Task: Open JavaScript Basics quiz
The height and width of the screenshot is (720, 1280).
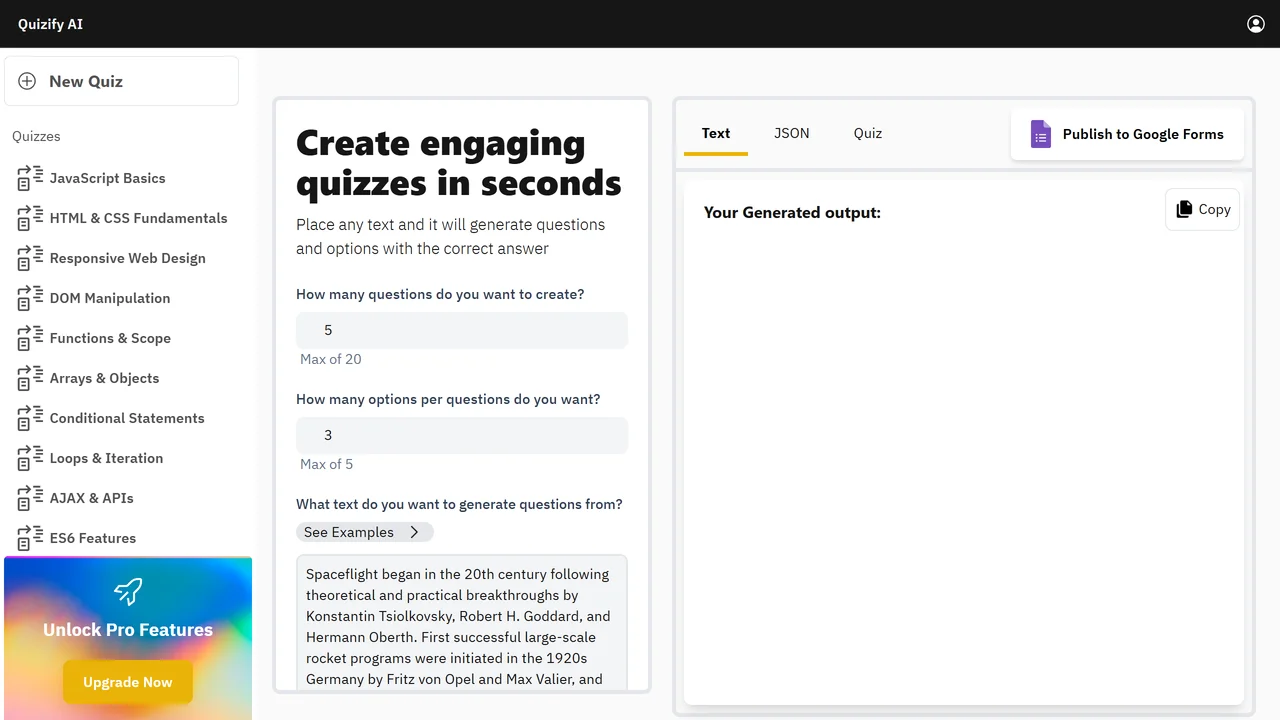Action: click(107, 178)
